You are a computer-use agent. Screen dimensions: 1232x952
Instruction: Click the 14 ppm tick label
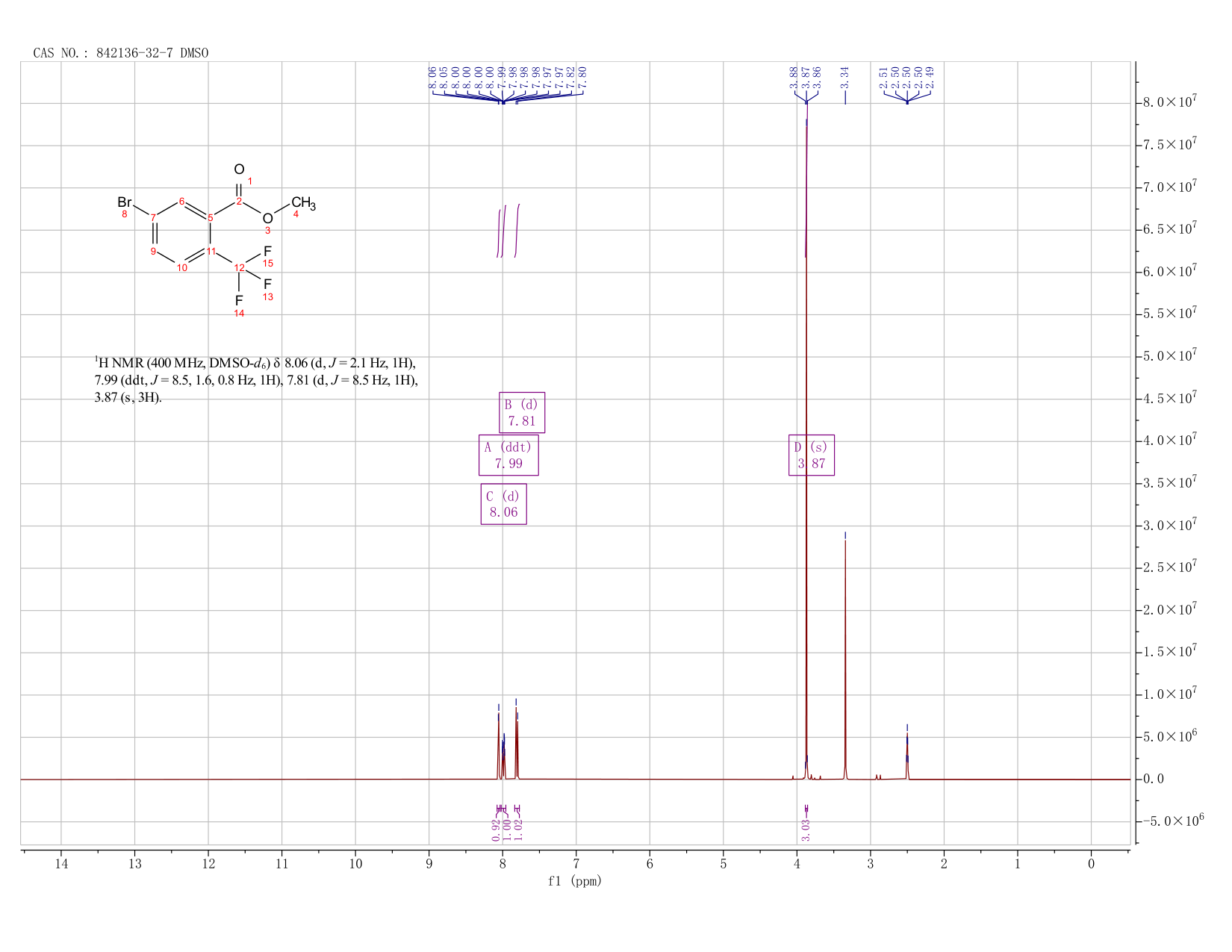pos(61,864)
